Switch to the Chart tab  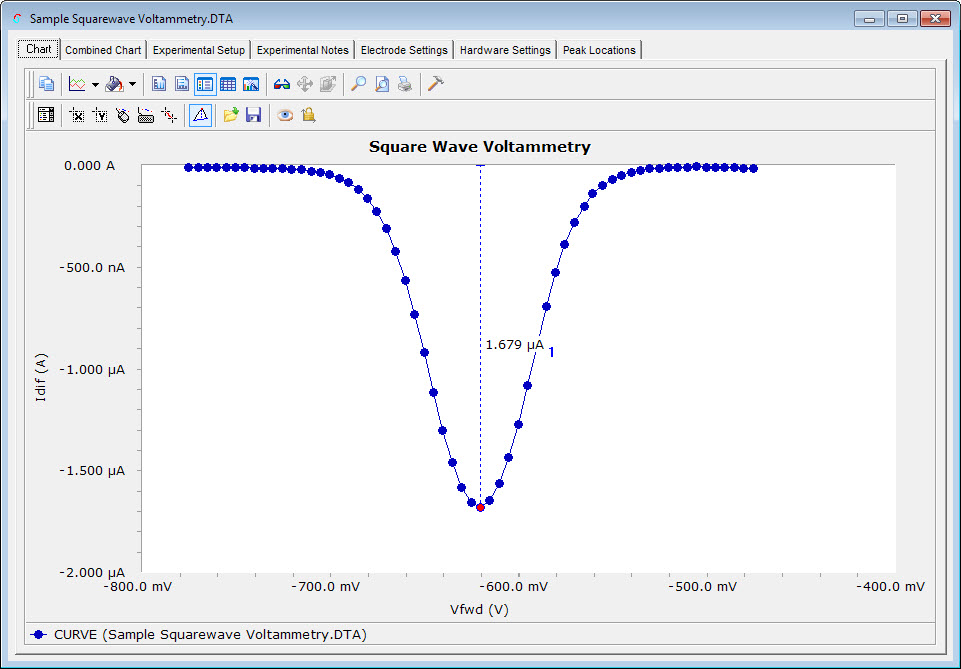click(x=39, y=49)
